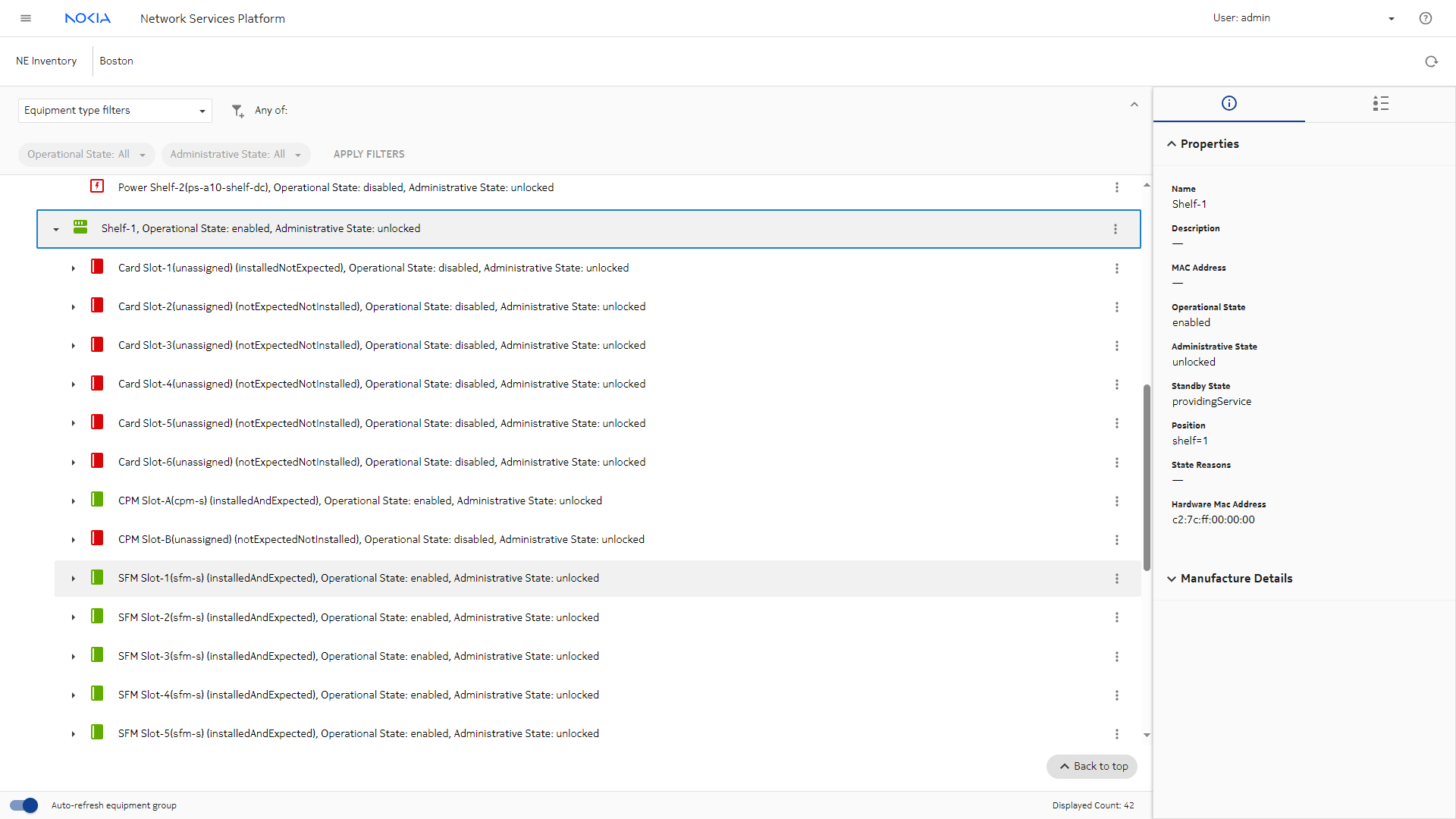Select the SFM Slot-3 tree row
This screenshot has width=1456, height=819.
tap(358, 657)
